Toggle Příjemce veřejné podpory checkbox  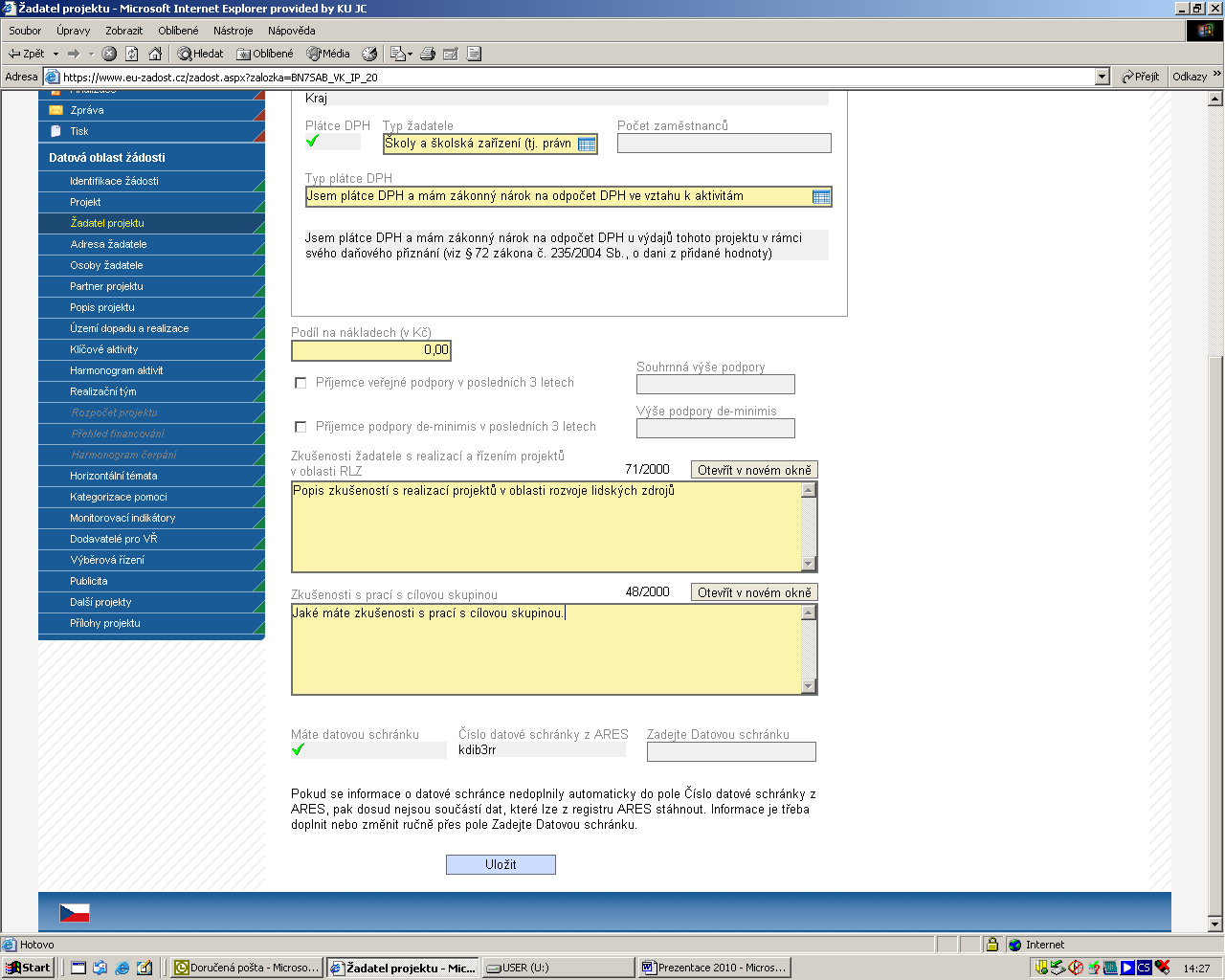301,383
